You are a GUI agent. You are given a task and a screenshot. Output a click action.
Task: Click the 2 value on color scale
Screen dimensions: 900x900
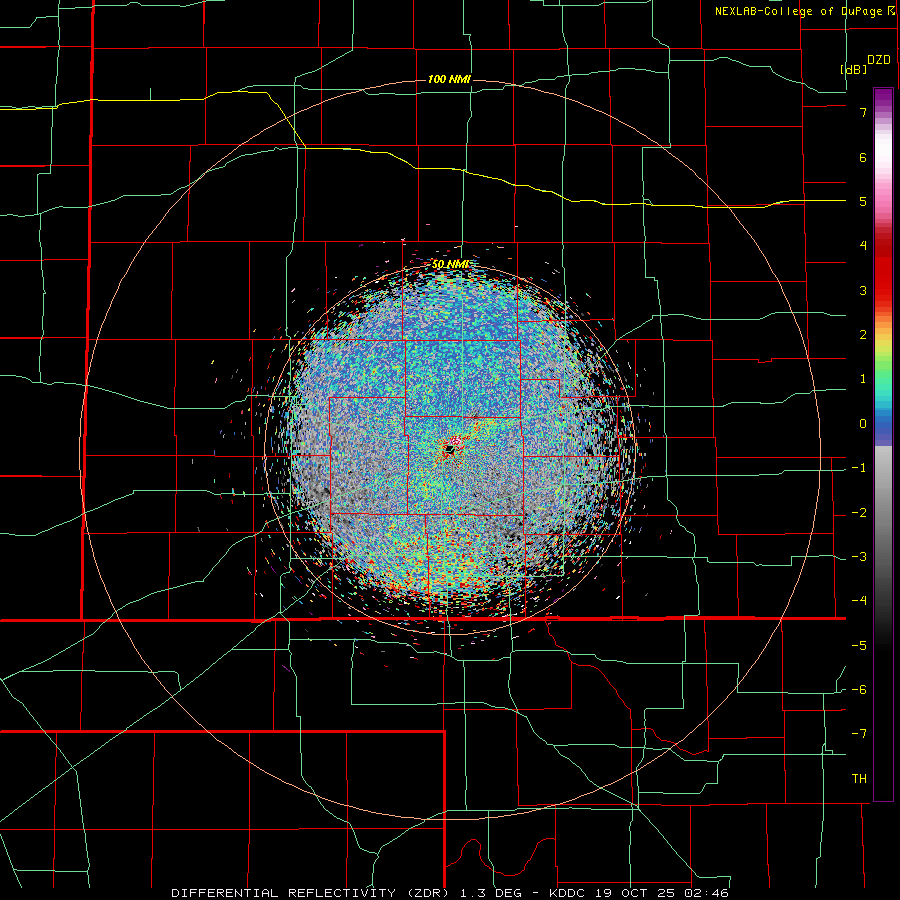[863, 335]
